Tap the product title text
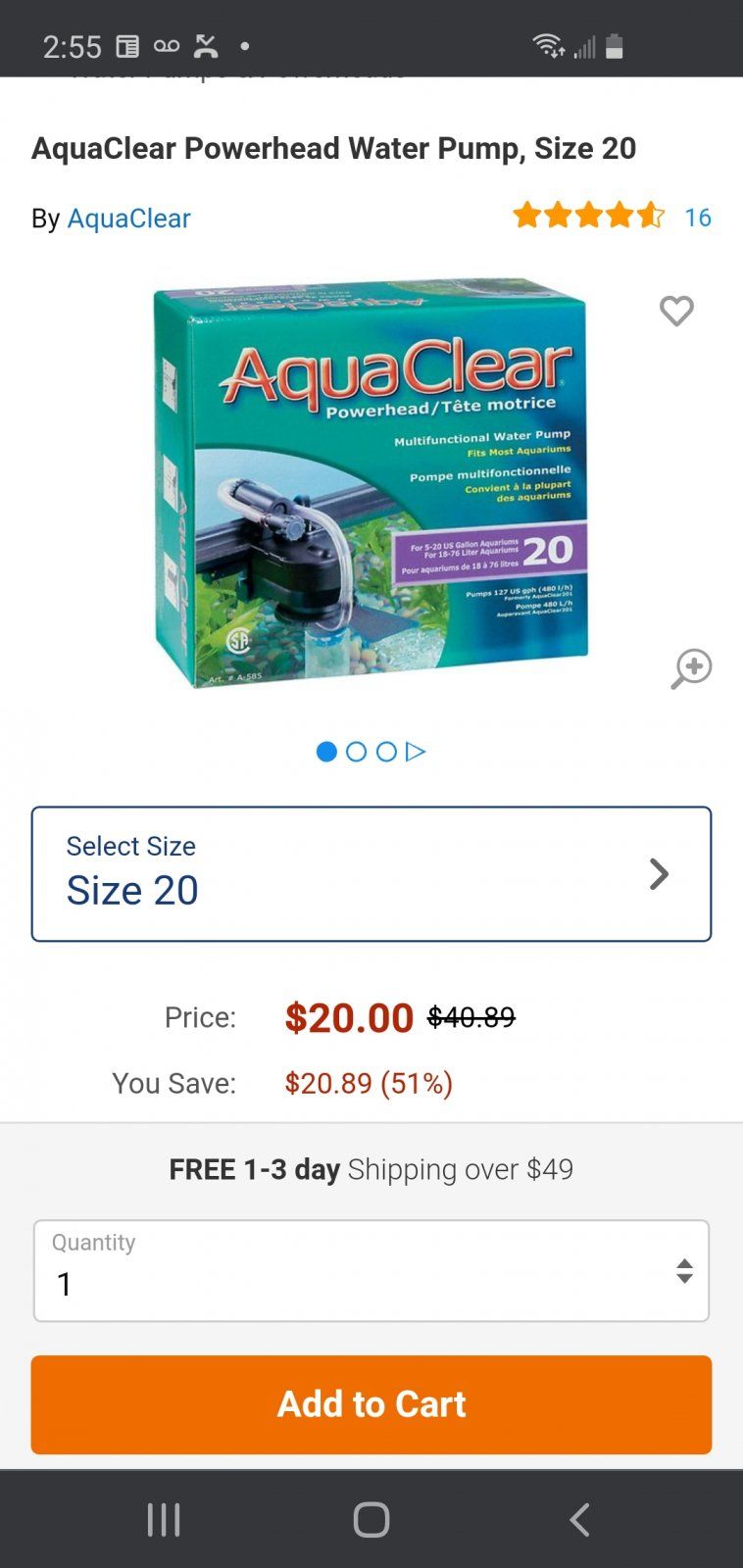Image resolution: width=743 pixels, height=1568 pixels. point(334,149)
